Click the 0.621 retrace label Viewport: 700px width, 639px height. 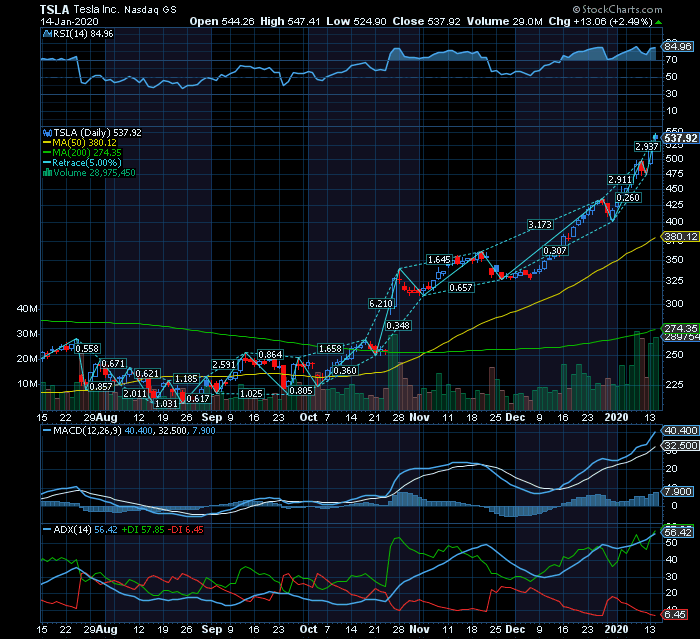point(147,374)
